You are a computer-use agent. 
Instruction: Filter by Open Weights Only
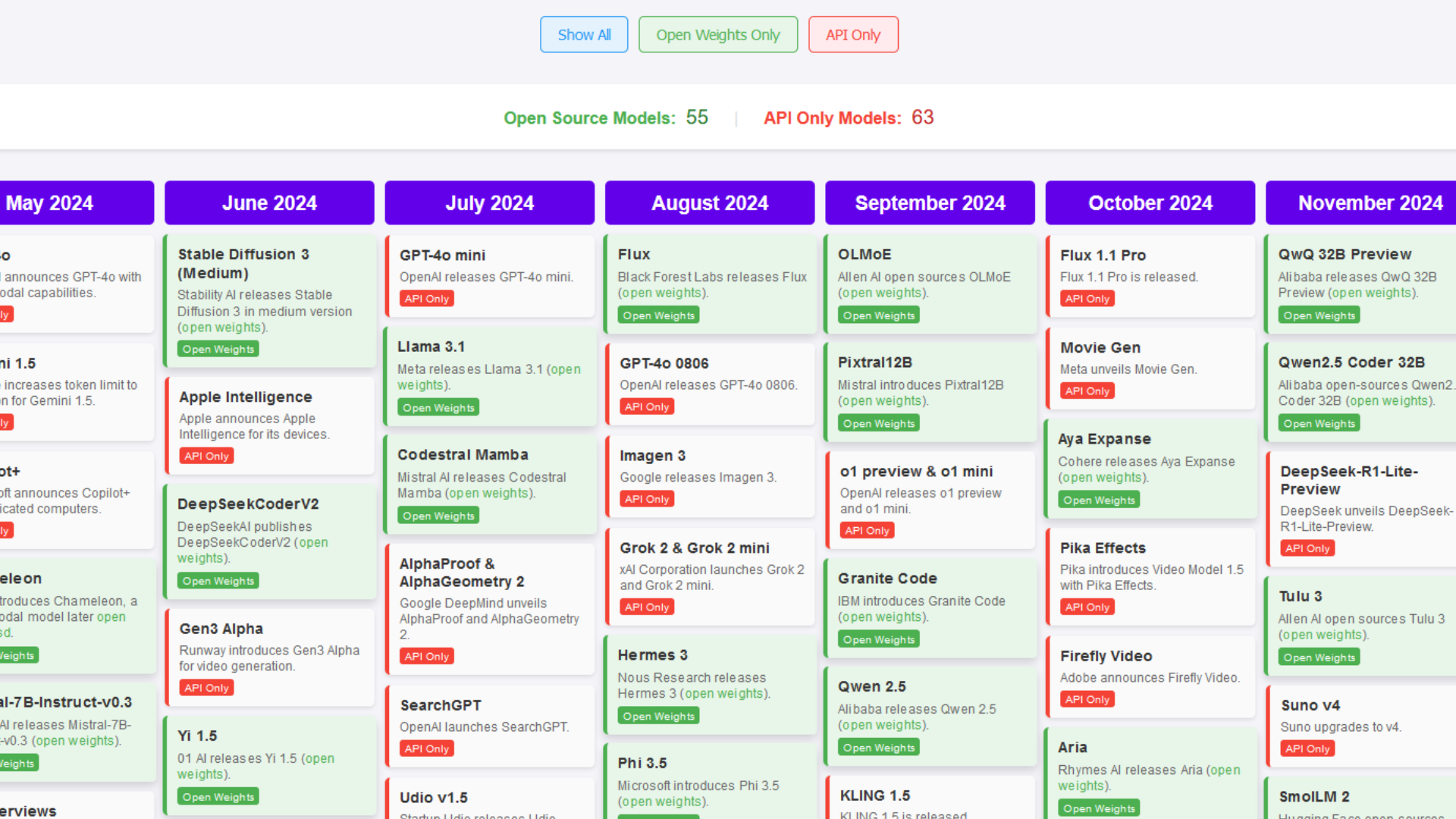coord(717,35)
